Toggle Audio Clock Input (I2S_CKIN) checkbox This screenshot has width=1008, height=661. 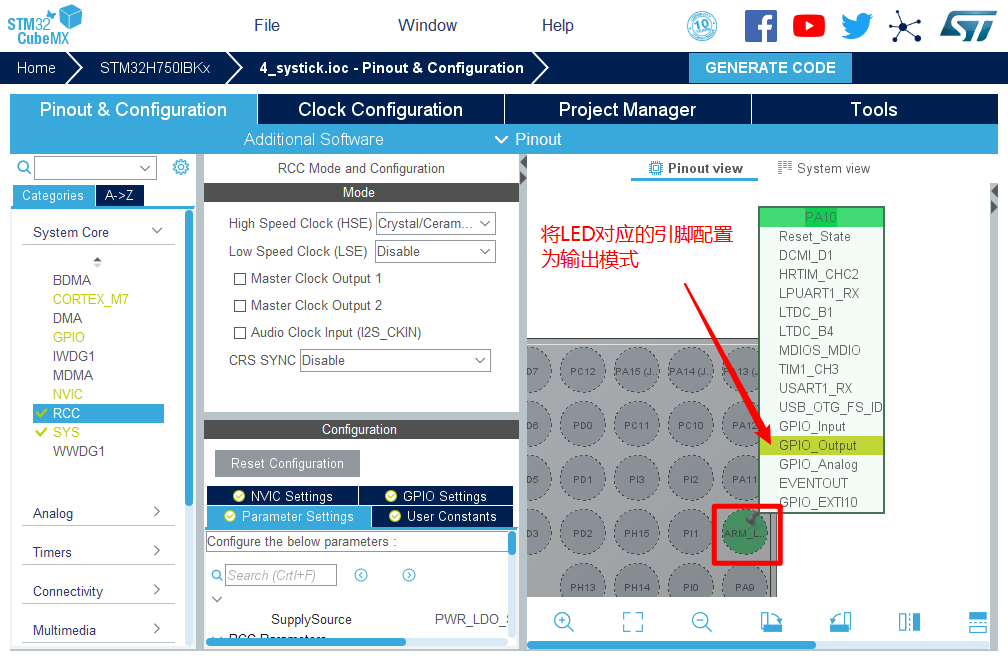point(240,333)
